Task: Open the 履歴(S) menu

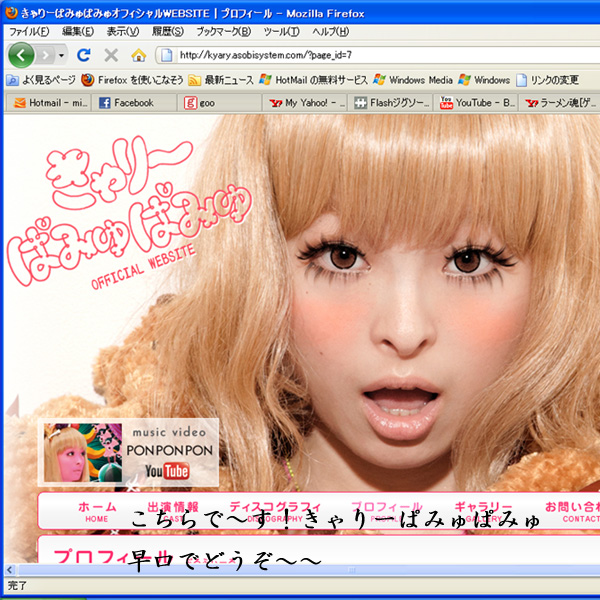Action: (168, 31)
